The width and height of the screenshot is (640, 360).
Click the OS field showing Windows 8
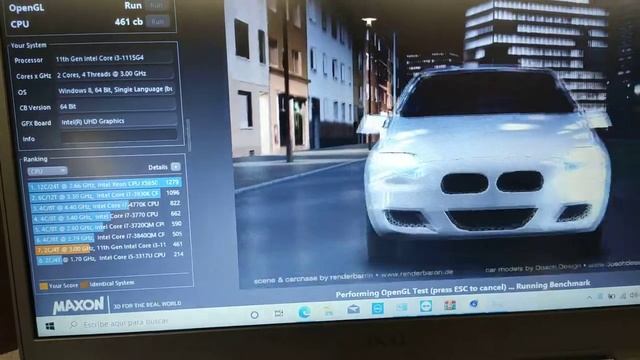[116, 90]
